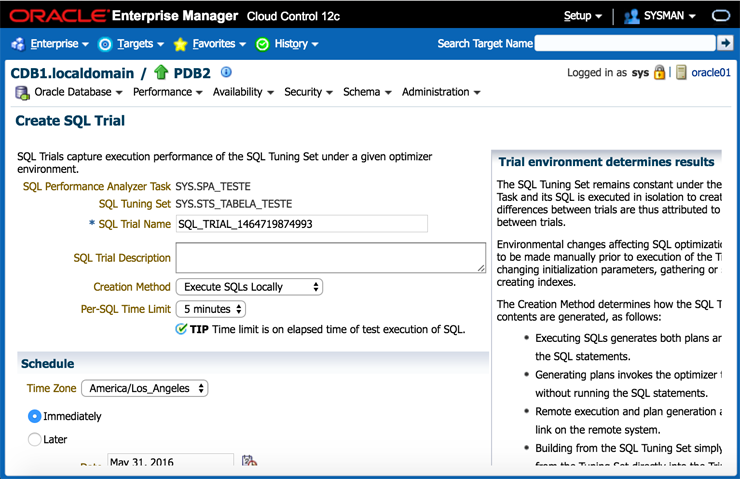Click the Targets bullseye icon

coord(105,44)
